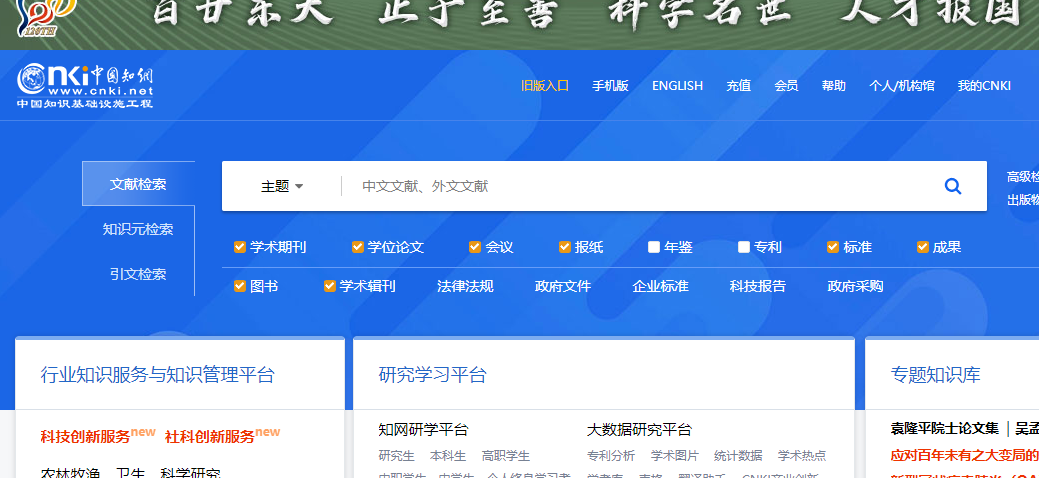The image size is (1039, 478).
Task: Open the 主题 search field dropdown
Action: tap(281, 186)
